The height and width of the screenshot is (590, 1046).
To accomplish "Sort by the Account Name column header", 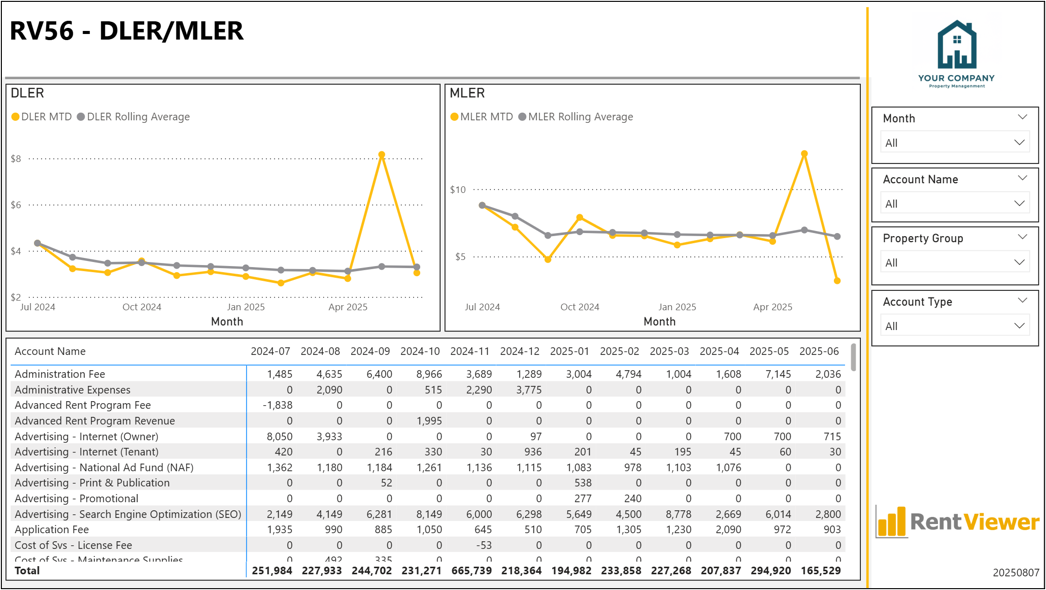I will coord(50,351).
